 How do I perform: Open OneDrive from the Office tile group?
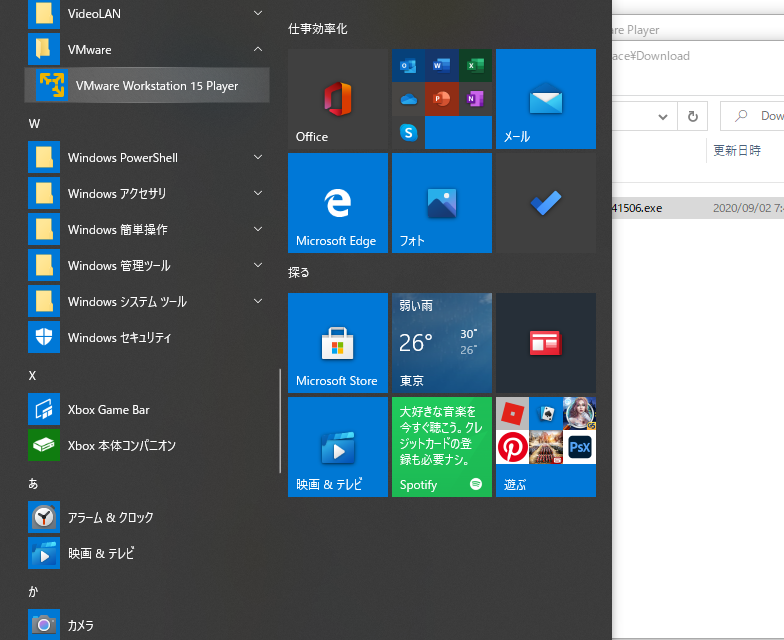(408, 99)
